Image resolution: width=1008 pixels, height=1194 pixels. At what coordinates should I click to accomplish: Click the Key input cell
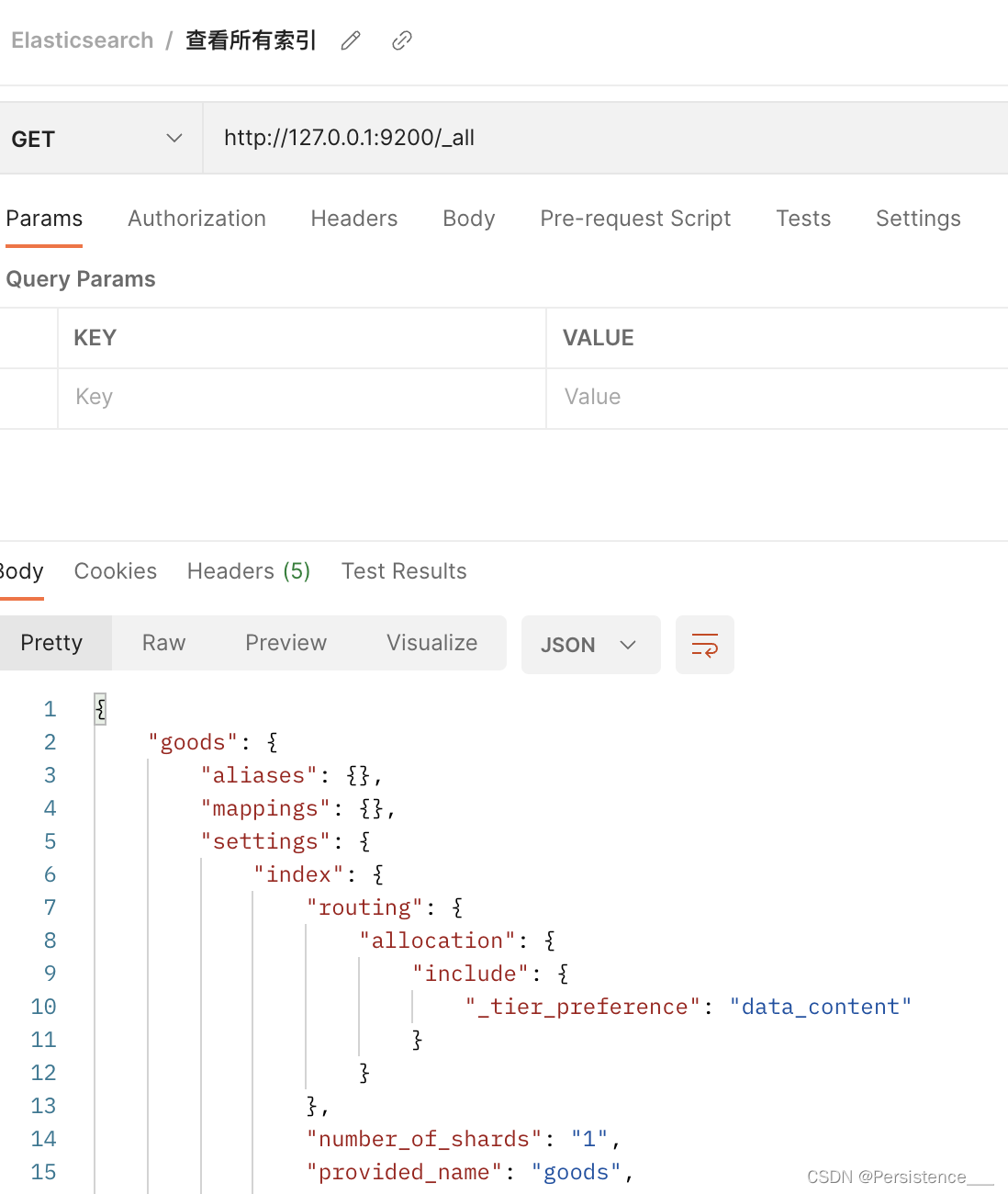click(x=302, y=398)
